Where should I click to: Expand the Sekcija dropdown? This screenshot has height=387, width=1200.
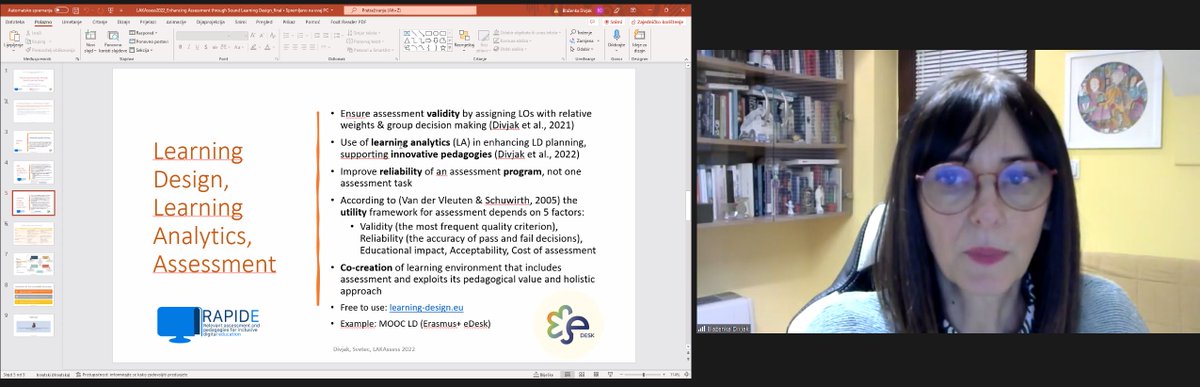click(141, 50)
